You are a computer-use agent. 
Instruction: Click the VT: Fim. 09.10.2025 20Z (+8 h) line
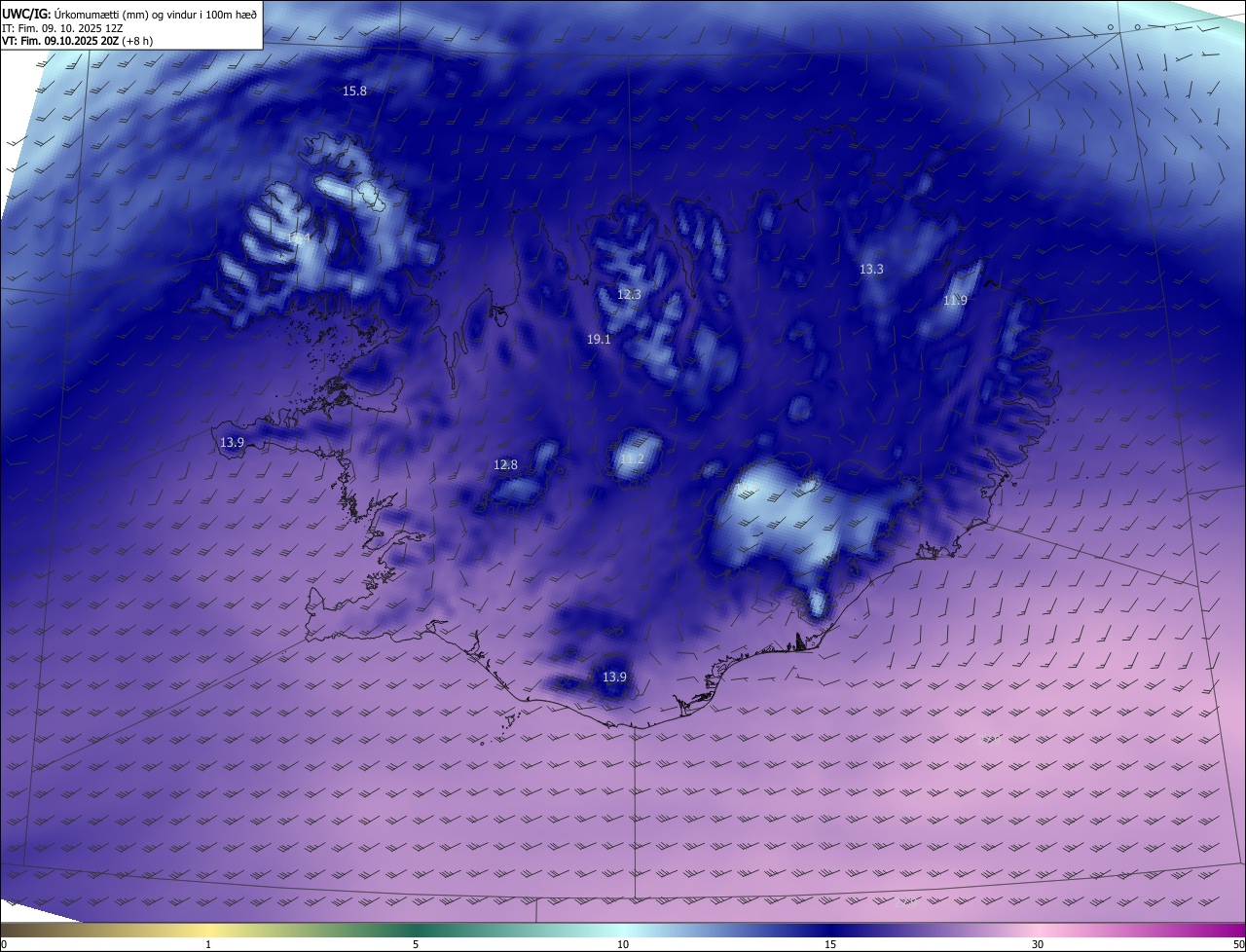click(78, 41)
